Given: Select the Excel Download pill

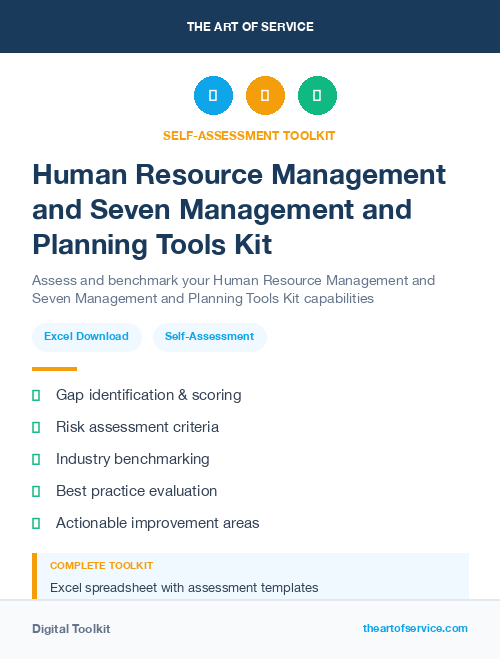Looking at the screenshot, I should click(87, 337).
